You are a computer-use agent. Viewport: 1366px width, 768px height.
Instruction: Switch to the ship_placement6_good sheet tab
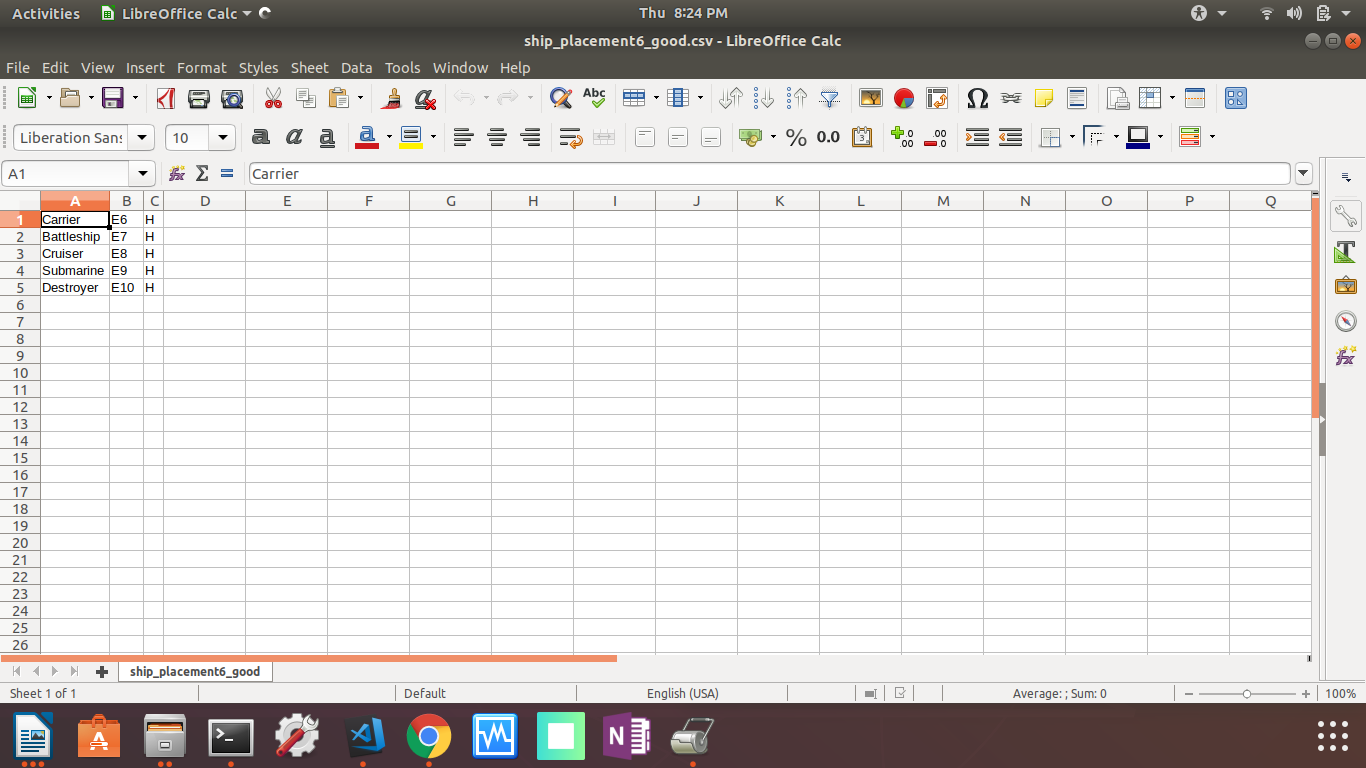click(195, 671)
